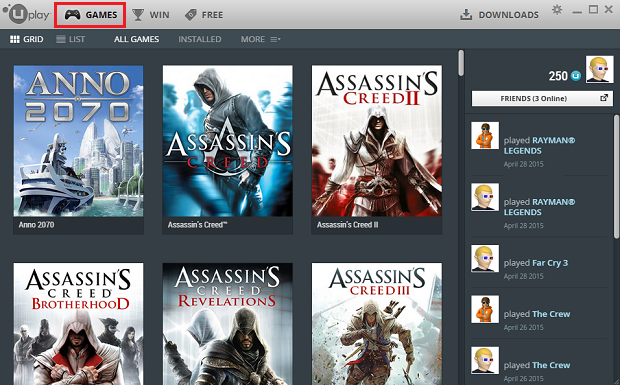Open The Crew link in the last feed entry
The width and height of the screenshot is (620, 385).
tap(551, 365)
